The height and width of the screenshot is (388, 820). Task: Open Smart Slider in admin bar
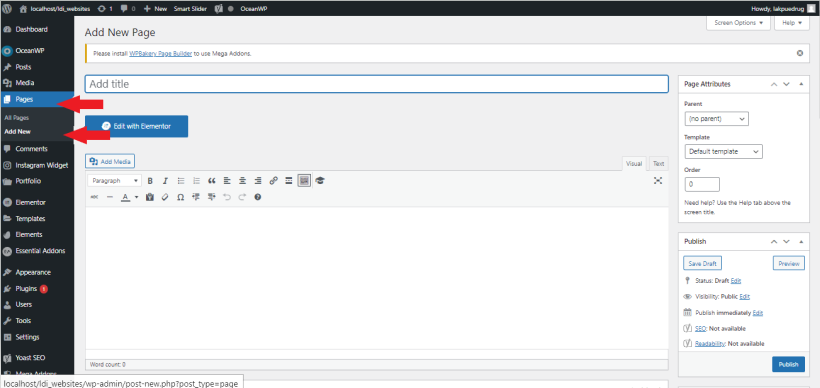190,9
